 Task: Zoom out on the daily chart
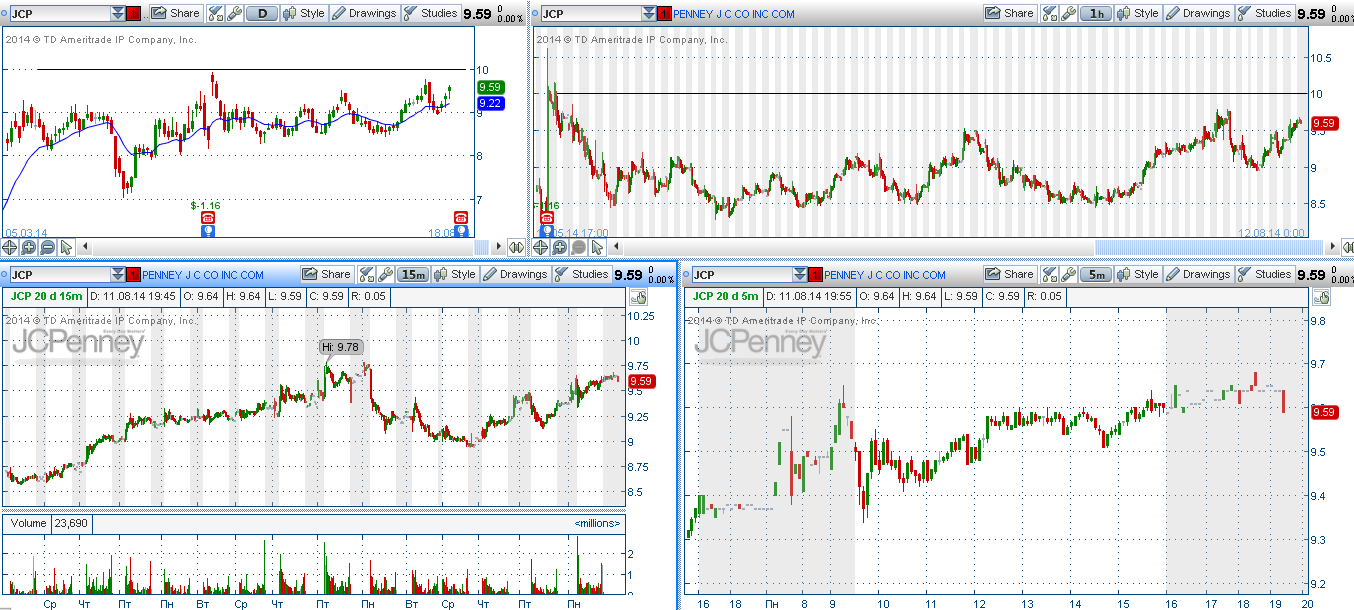click(48, 247)
